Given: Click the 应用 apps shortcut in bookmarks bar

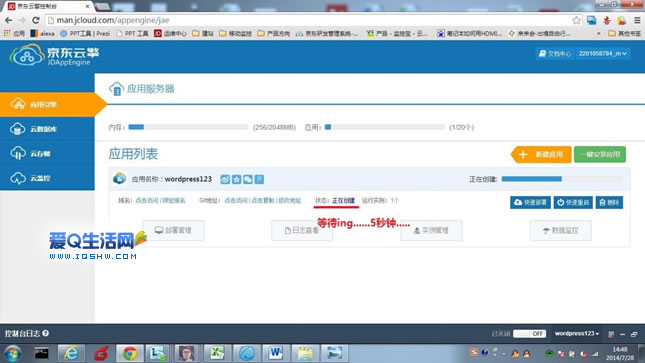Looking at the screenshot, I should point(14,33).
